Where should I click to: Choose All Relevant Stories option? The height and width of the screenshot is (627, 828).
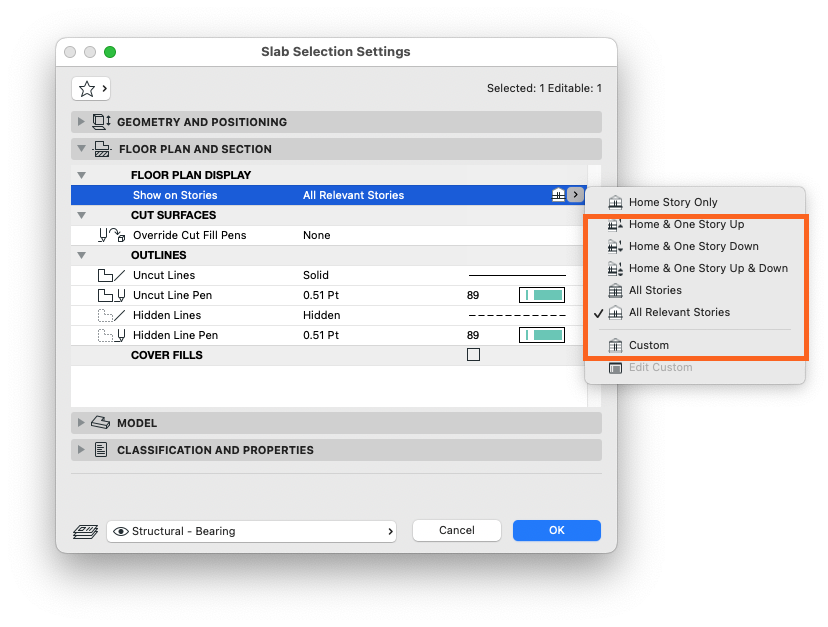coord(679,313)
